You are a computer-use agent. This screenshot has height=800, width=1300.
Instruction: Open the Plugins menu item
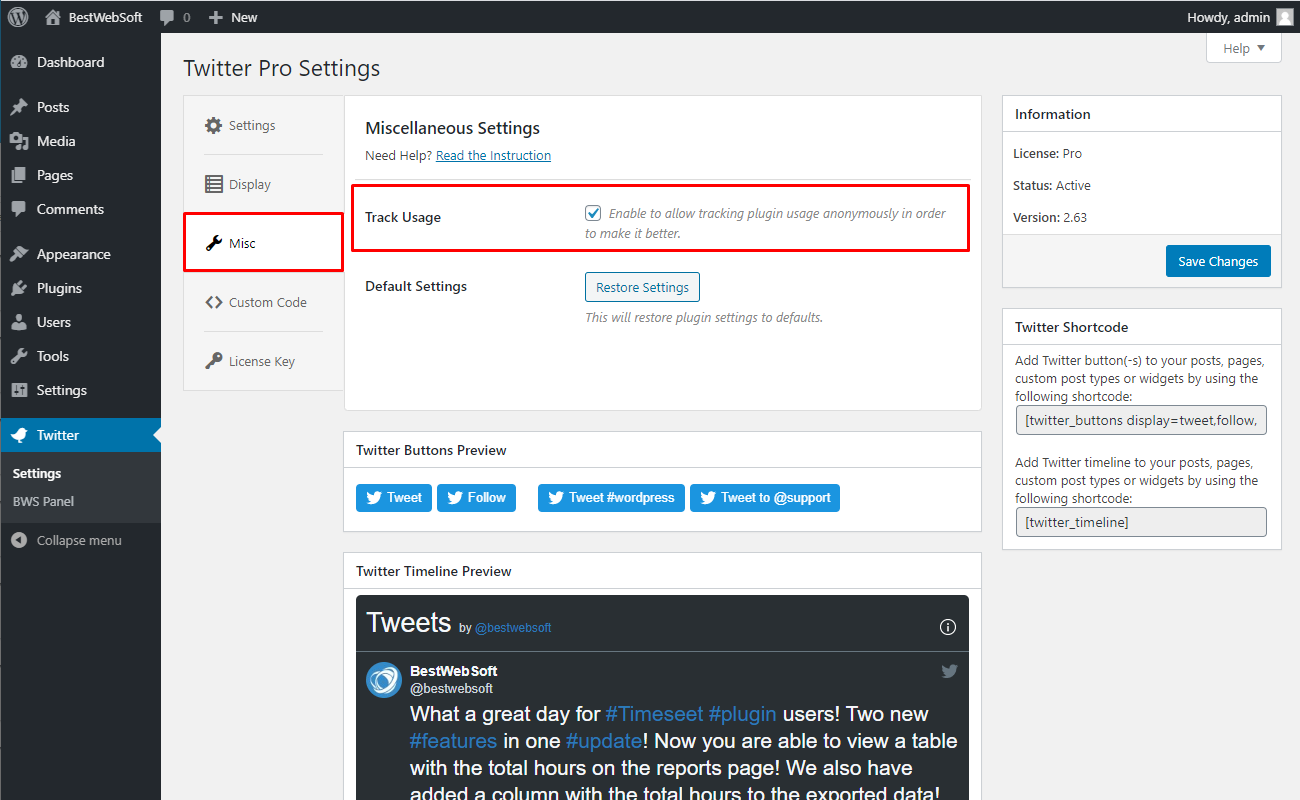pyautogui.click(x=80, y=288)
